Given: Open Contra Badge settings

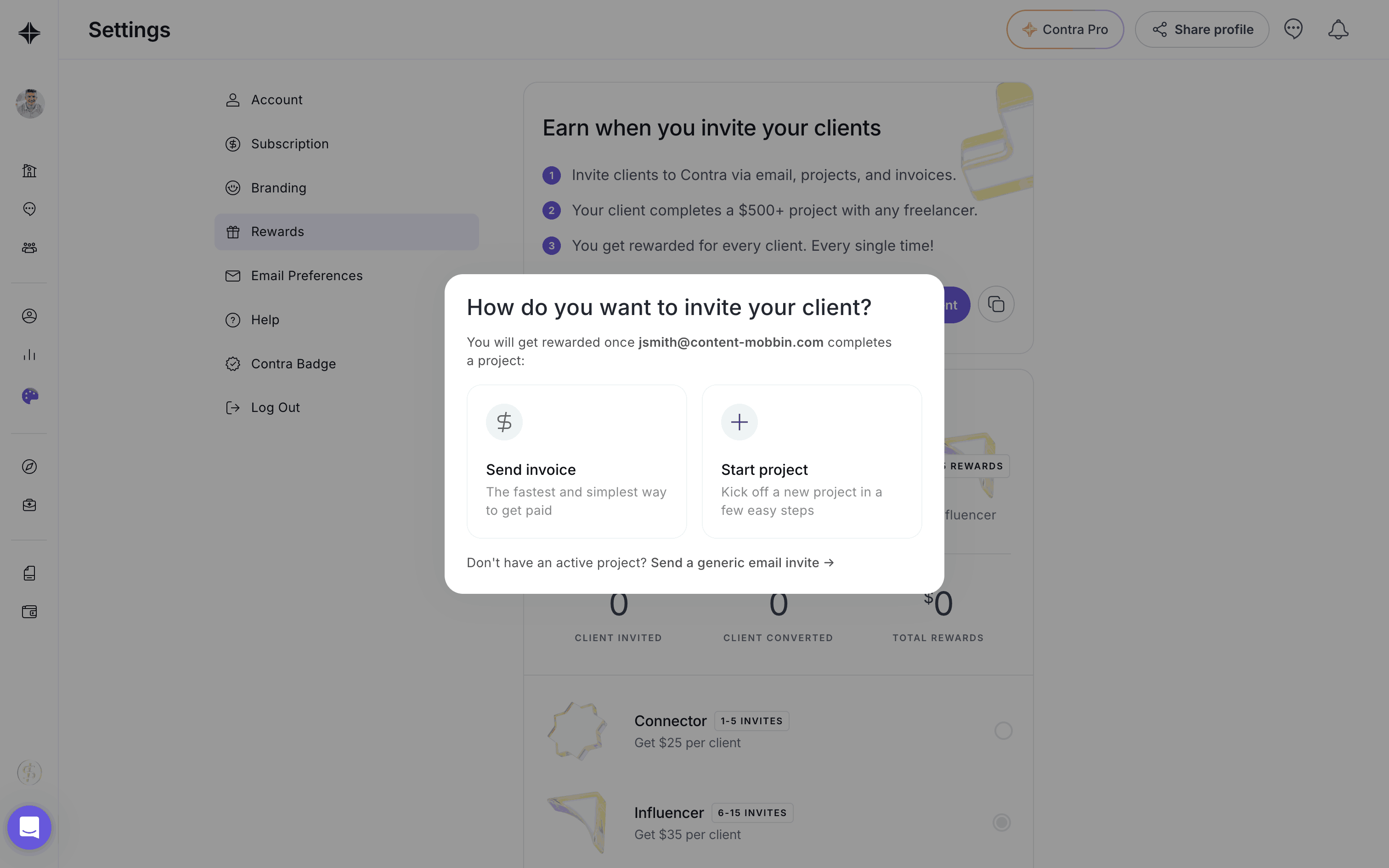Looking at the screenshot, I should [x=293, y=364].
